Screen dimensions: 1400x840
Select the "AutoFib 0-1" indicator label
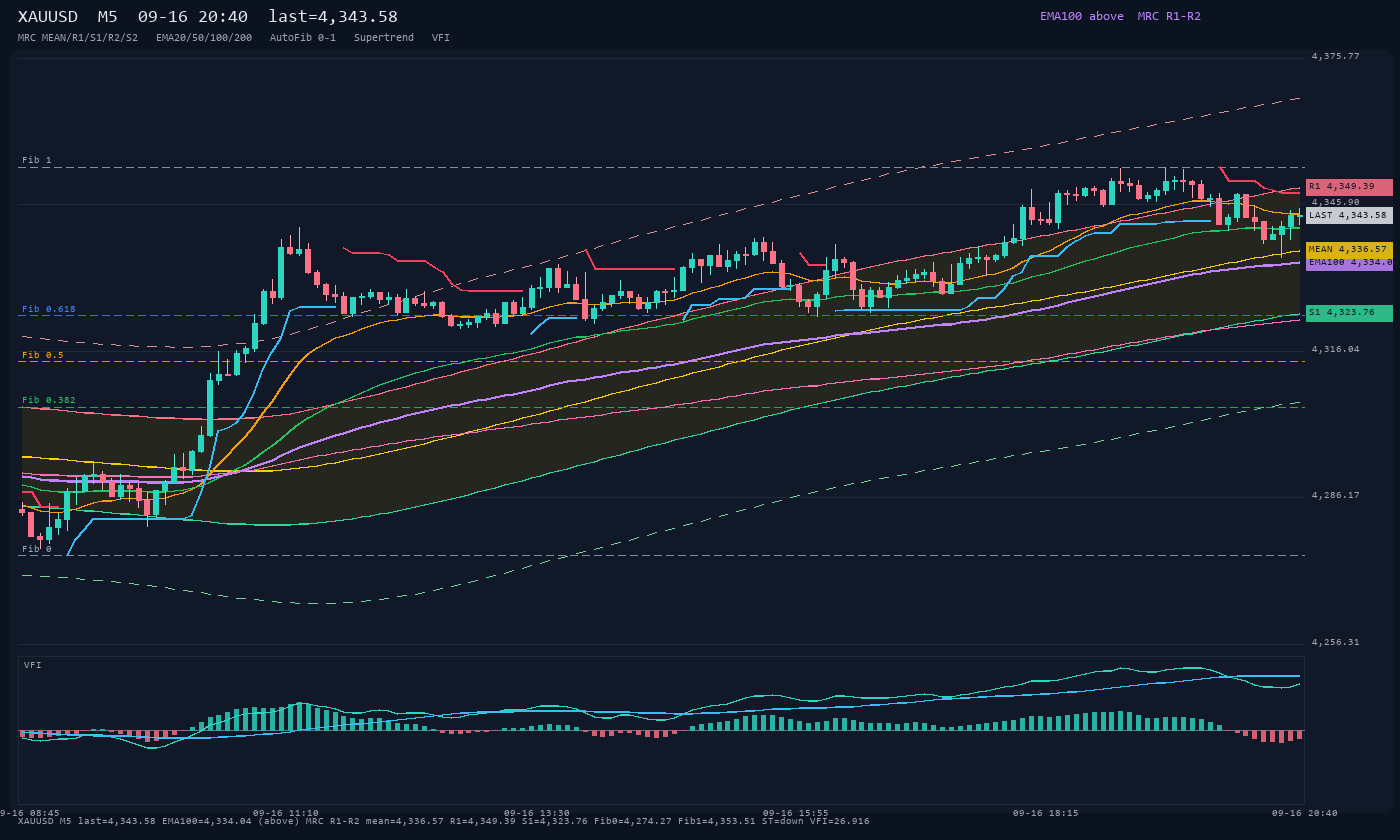point(303,37)
